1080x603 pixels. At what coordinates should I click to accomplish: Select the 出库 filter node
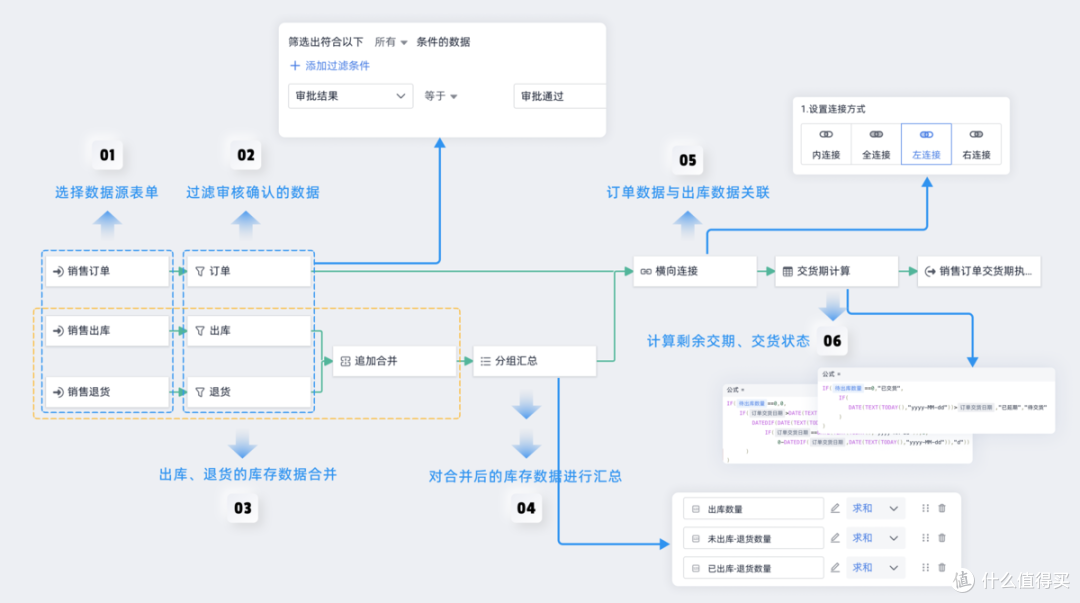click(249, 331)
